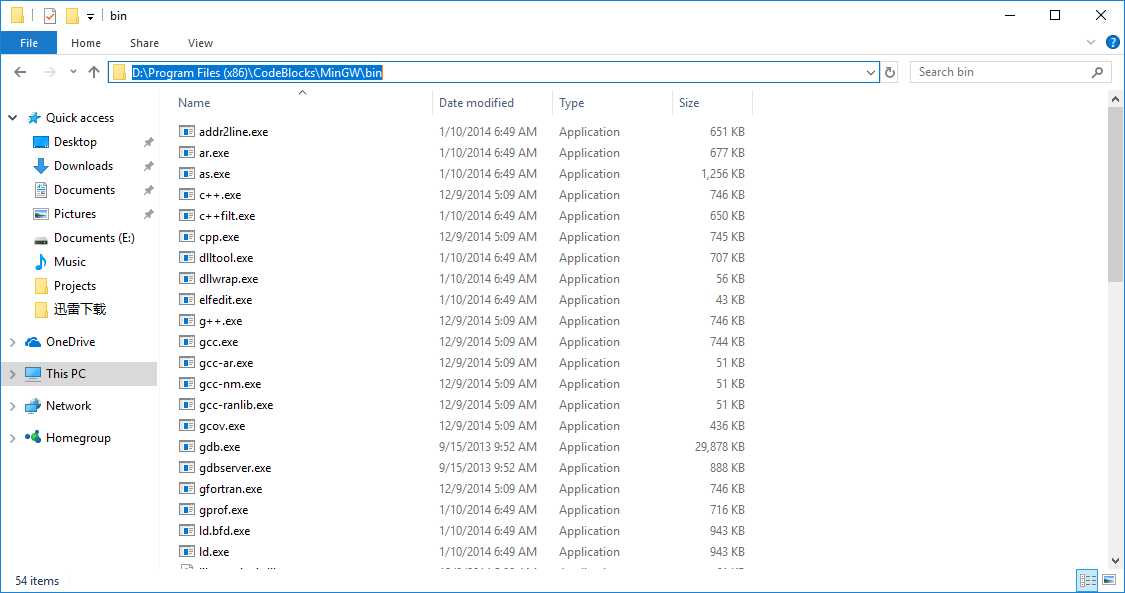The height and width of the screenshot is (593, 1125).
Task: Switch to Details view layout button
Action: [x=1088, y=581]
